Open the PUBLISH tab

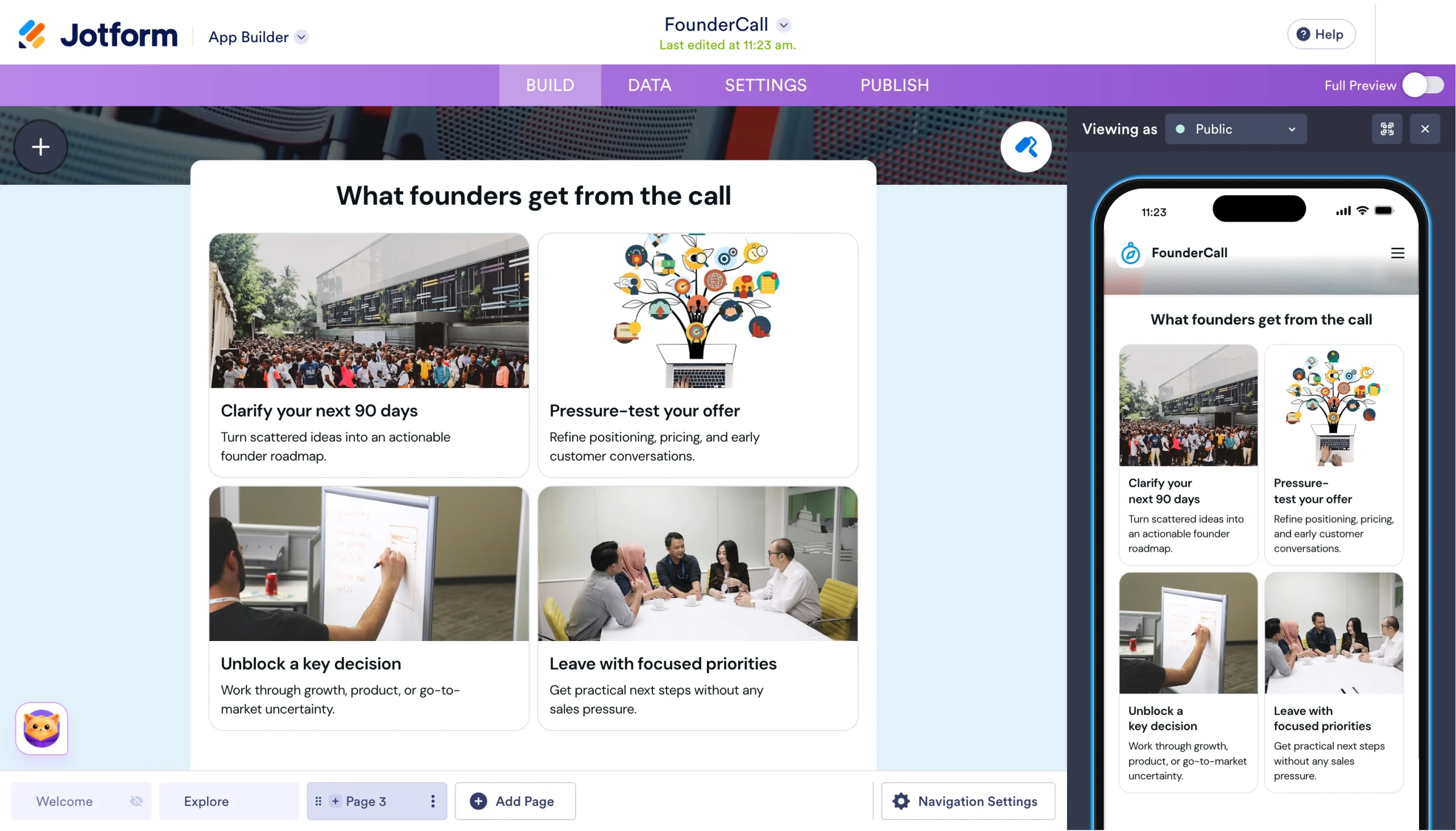coord(894,85)
